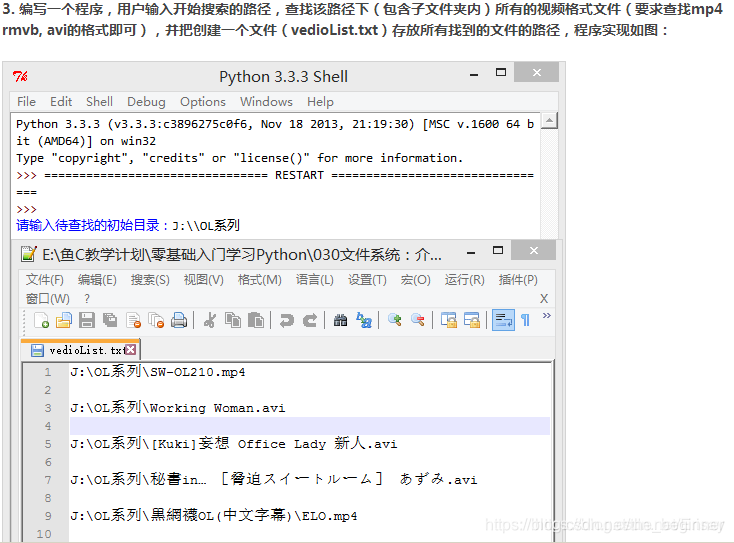Open the 视图(V) menu
Viewport: 734px width, 543px height.
pos(203,280)
